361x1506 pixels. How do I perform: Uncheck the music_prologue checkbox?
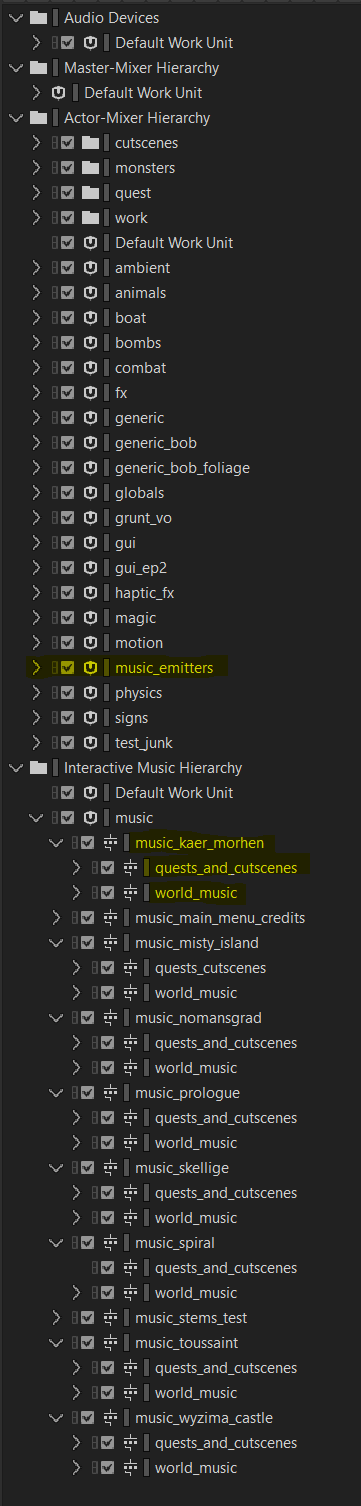[x=87, y=1093]
